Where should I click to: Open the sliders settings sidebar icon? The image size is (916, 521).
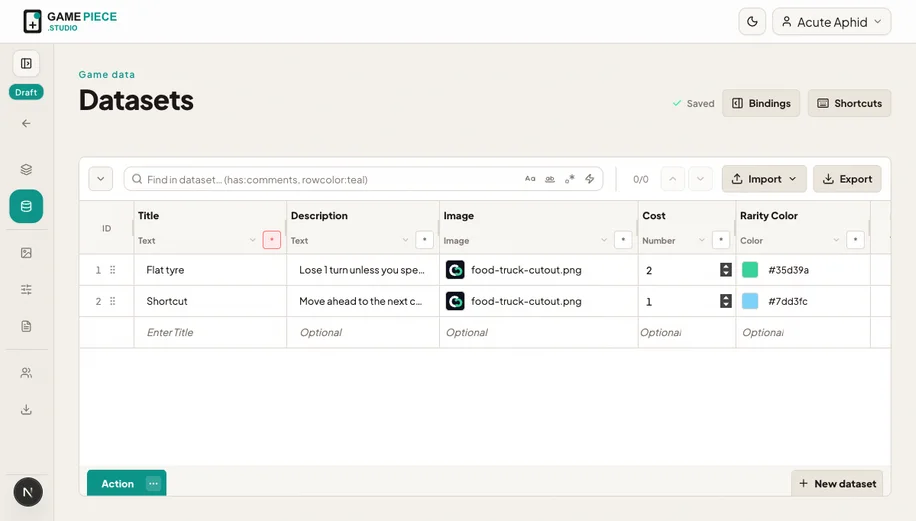(26, 290)
